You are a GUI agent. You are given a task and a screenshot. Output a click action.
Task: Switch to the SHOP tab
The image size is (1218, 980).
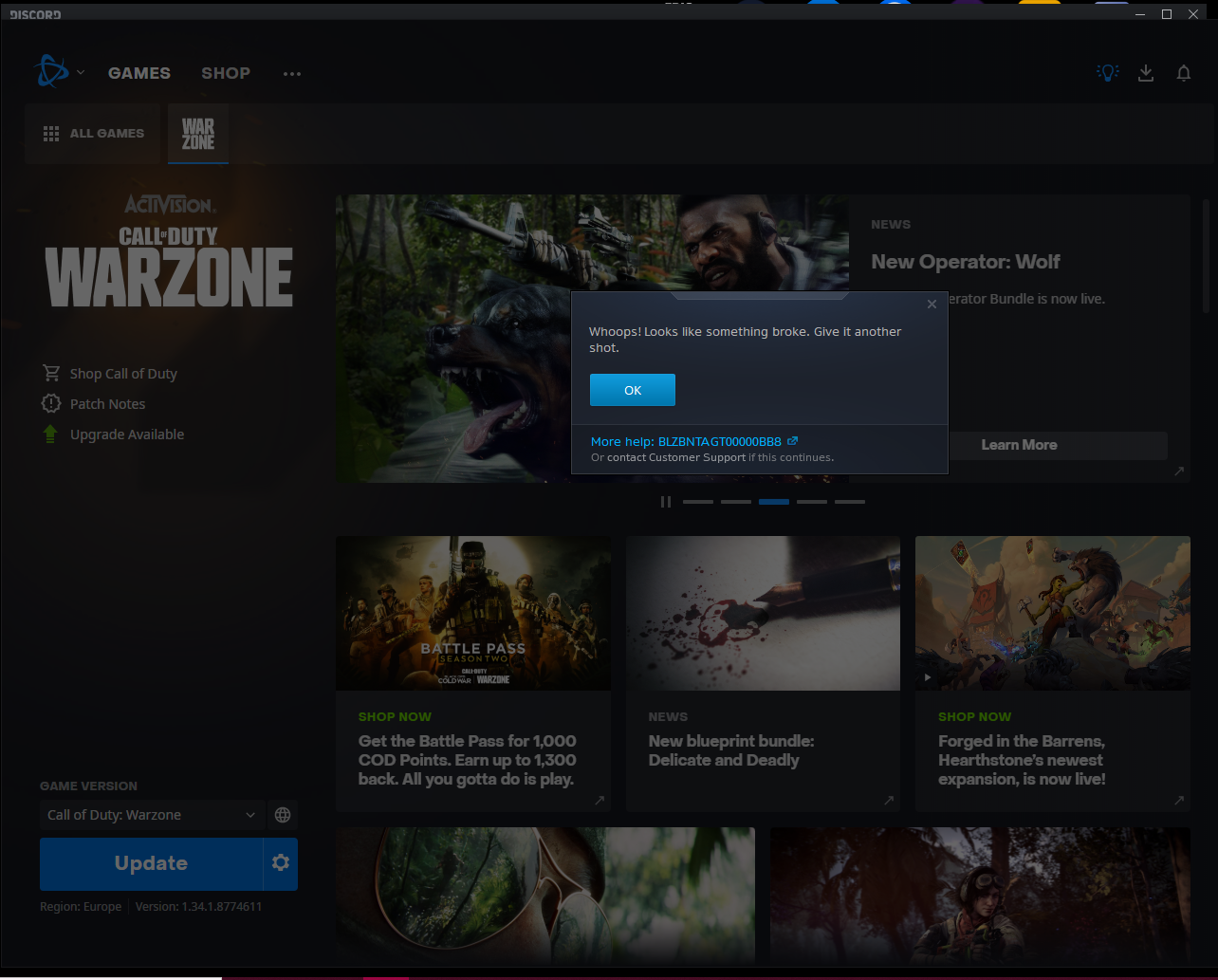[226, 73]
